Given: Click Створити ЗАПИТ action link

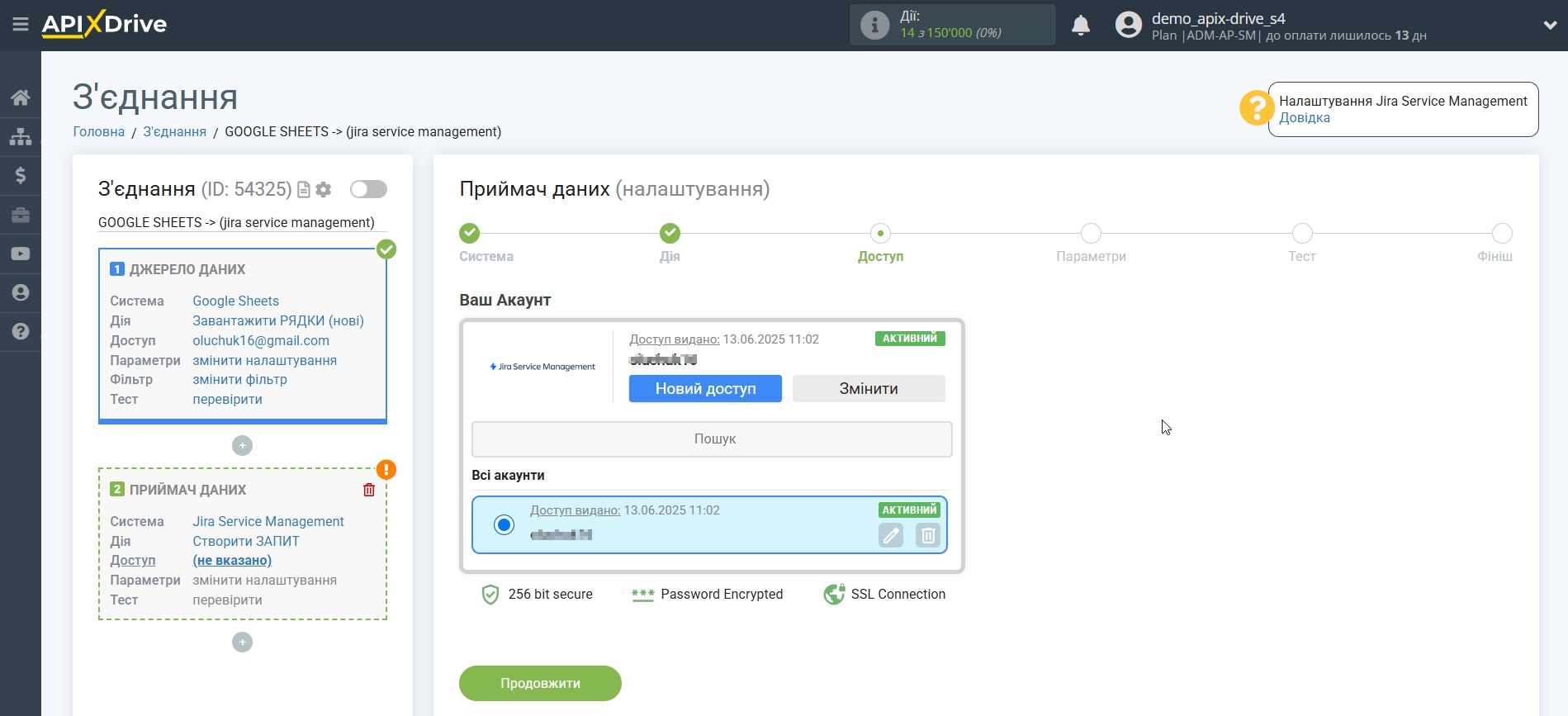Looking at the screenshot, I should click(246, 541).
